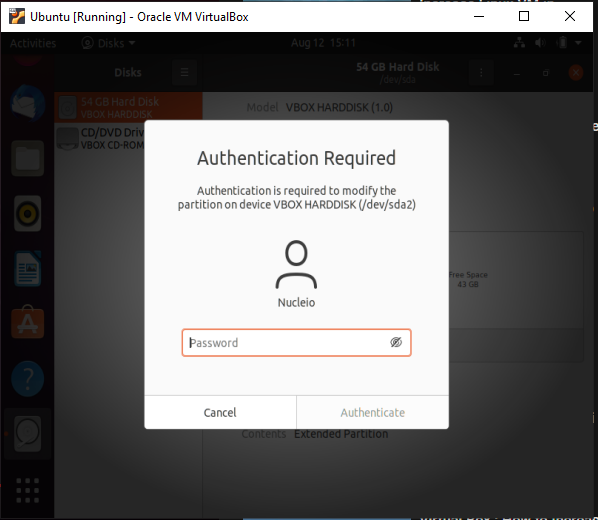Open the Files dock icon
The height and width of the screenshot is (520, 598).
pyautogui.click(x=27, y=158)
